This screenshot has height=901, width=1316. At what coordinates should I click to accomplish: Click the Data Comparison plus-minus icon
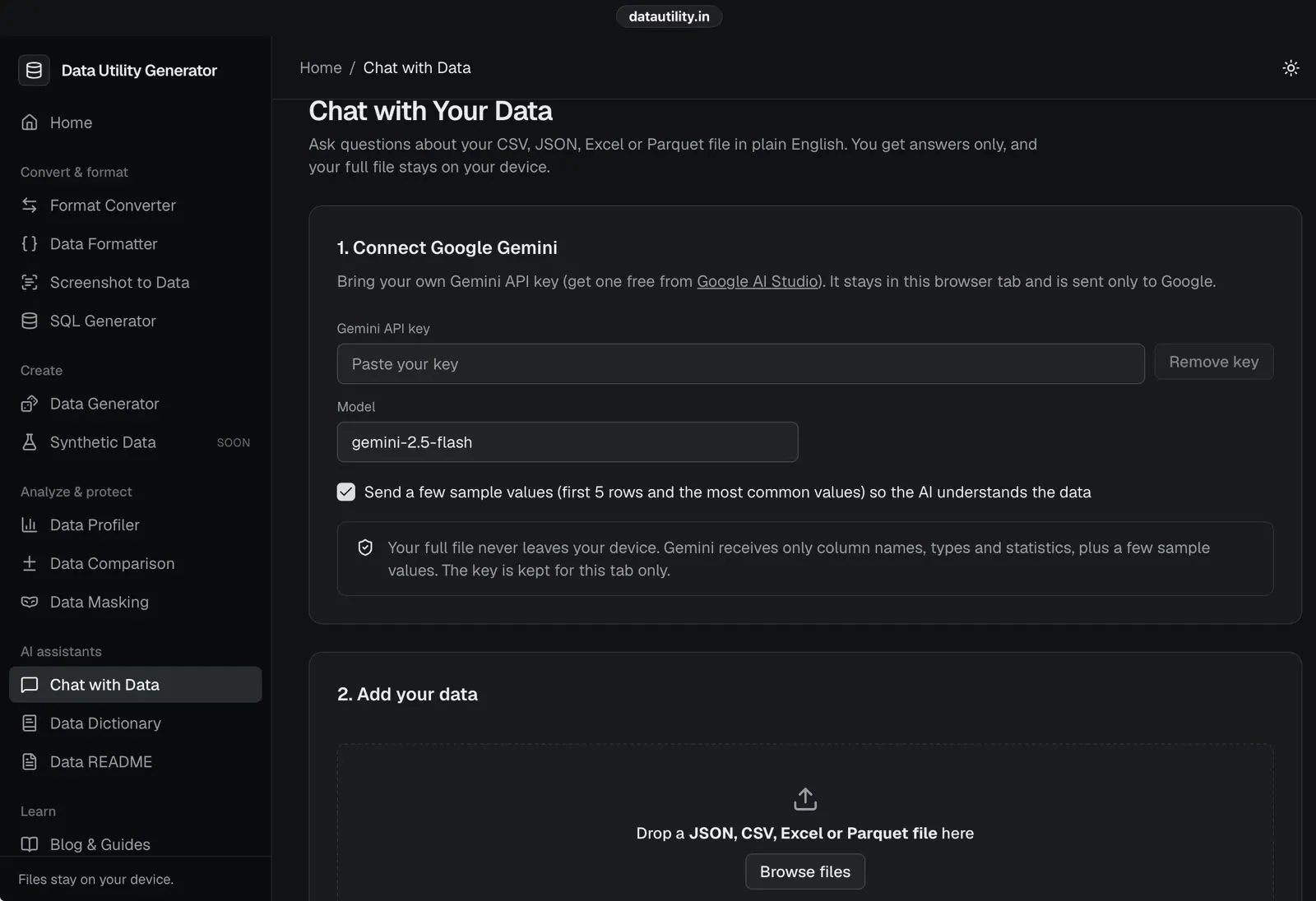tap(30, 563)
